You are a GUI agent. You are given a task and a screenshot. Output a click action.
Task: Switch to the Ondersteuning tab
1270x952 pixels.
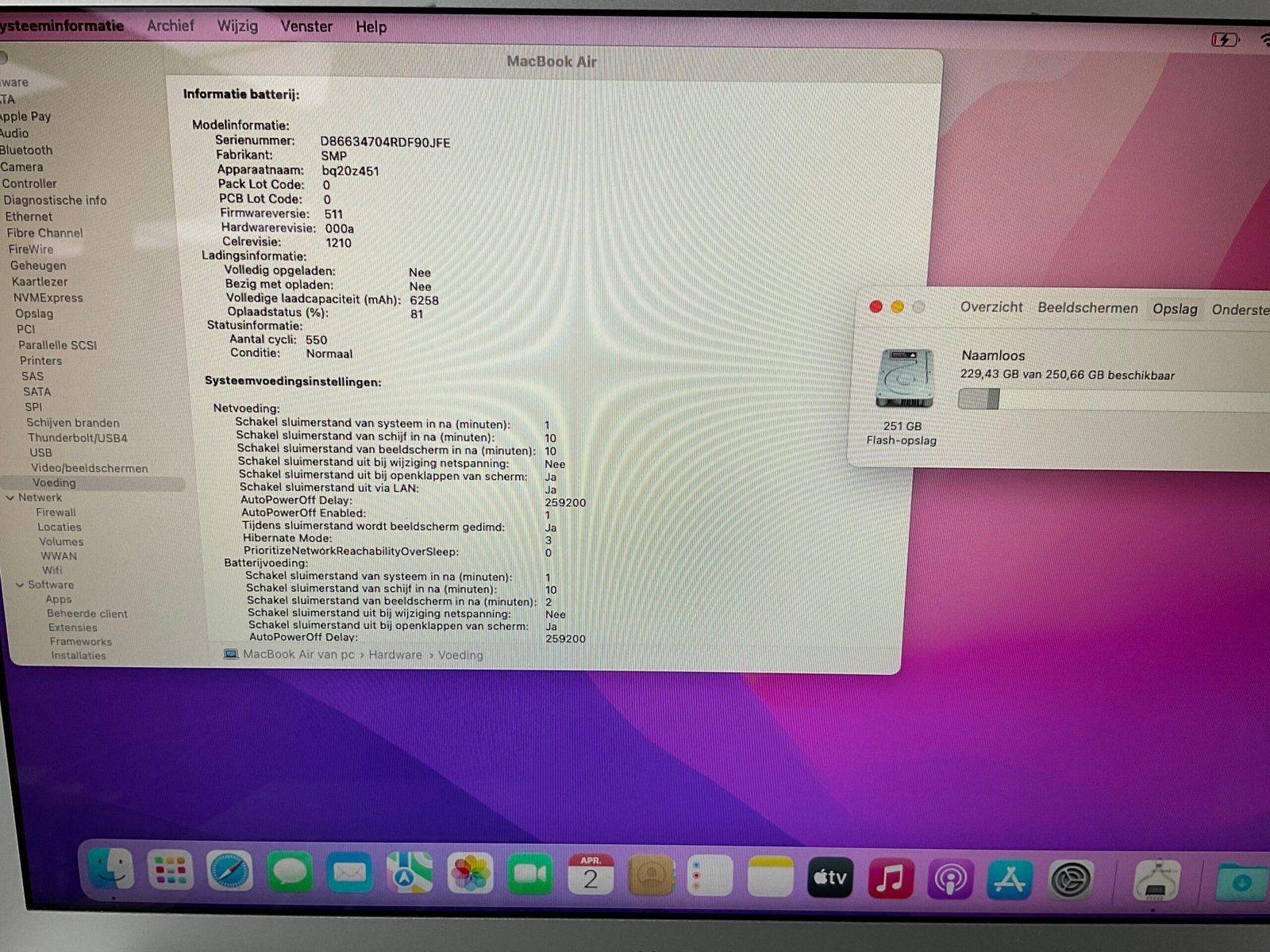click(1240, 309)
